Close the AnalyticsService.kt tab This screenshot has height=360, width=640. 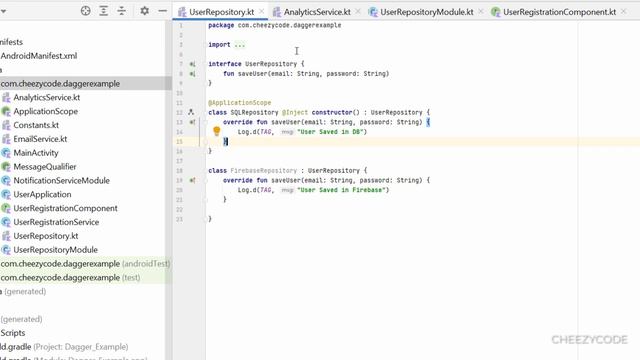tap(358, 12)
